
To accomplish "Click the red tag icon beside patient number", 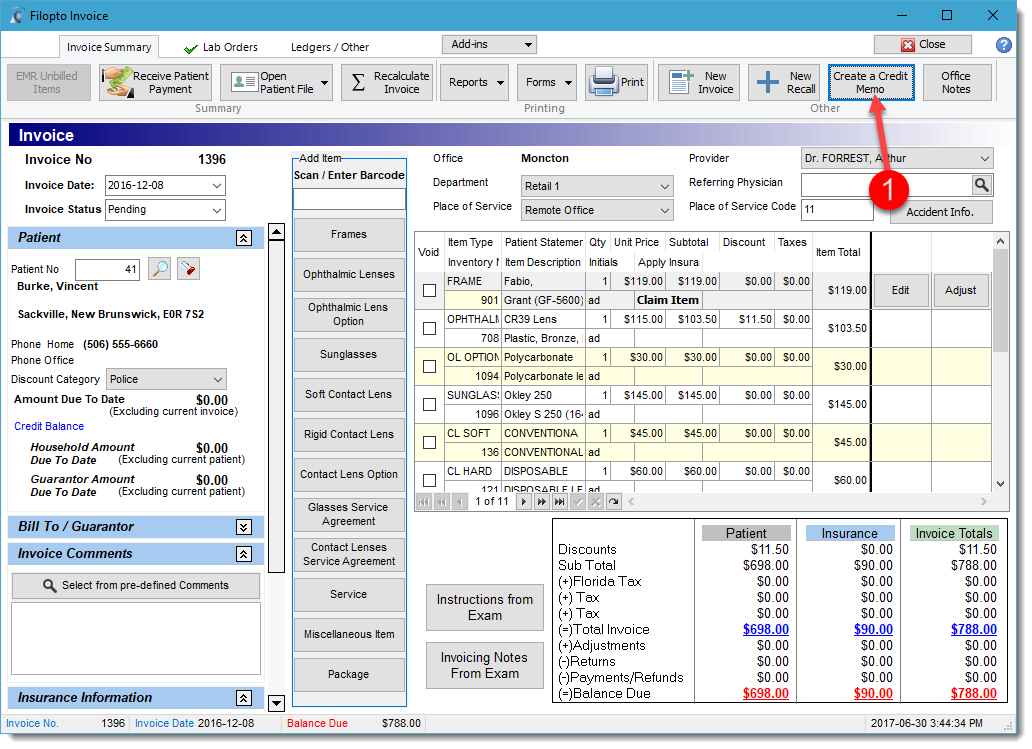I will (188, 269).
